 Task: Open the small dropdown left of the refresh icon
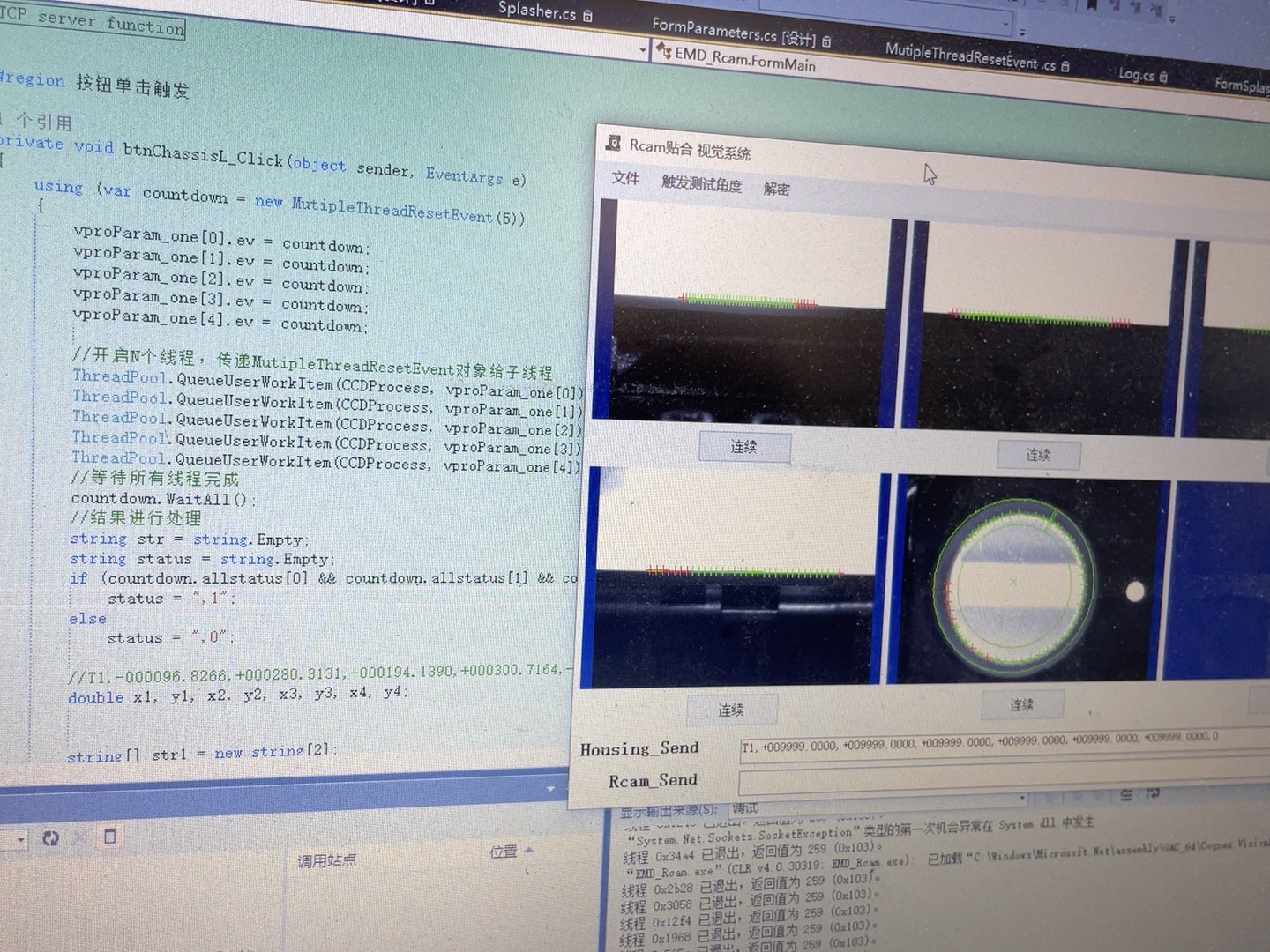[20, 840]
